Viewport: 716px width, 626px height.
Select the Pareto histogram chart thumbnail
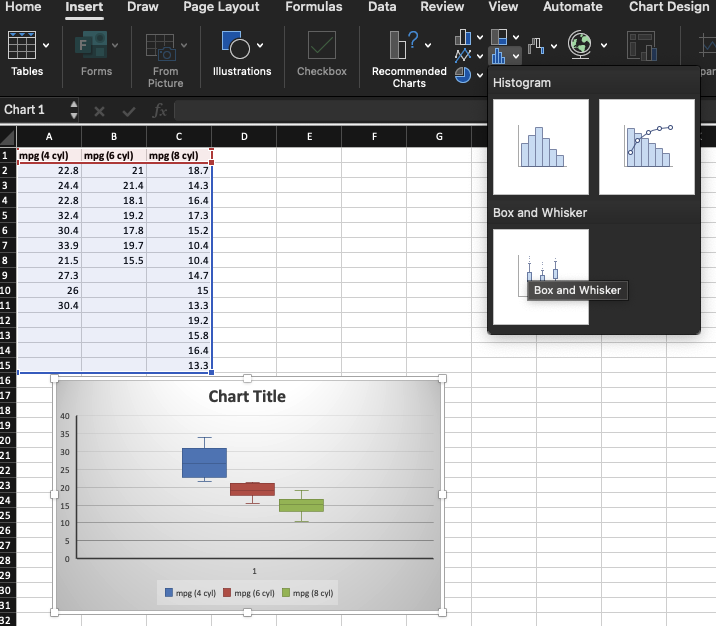click(x=646, y=147)
